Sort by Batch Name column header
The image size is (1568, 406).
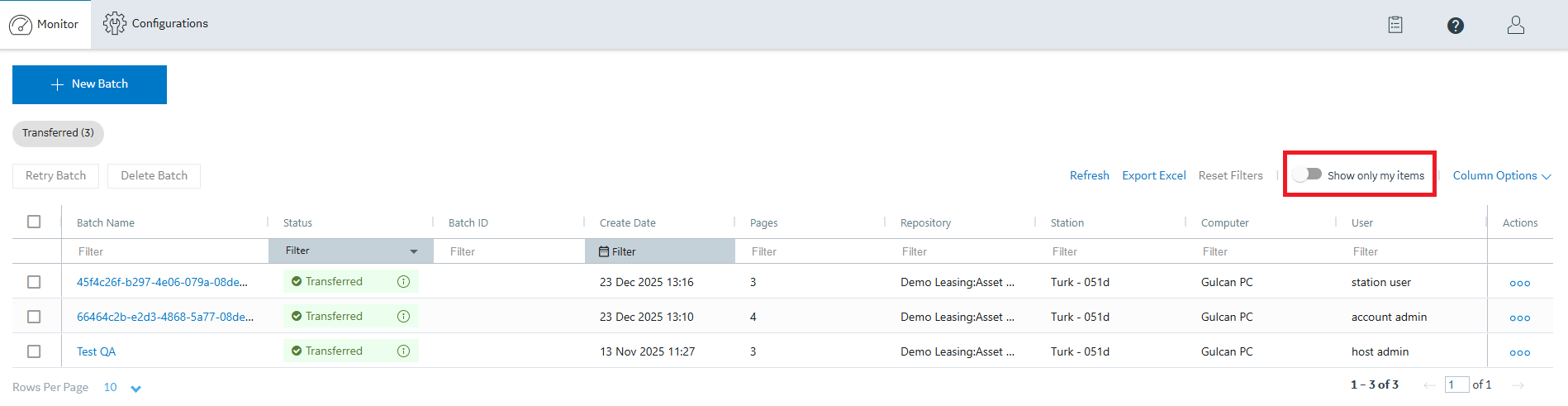click(105, 222)
